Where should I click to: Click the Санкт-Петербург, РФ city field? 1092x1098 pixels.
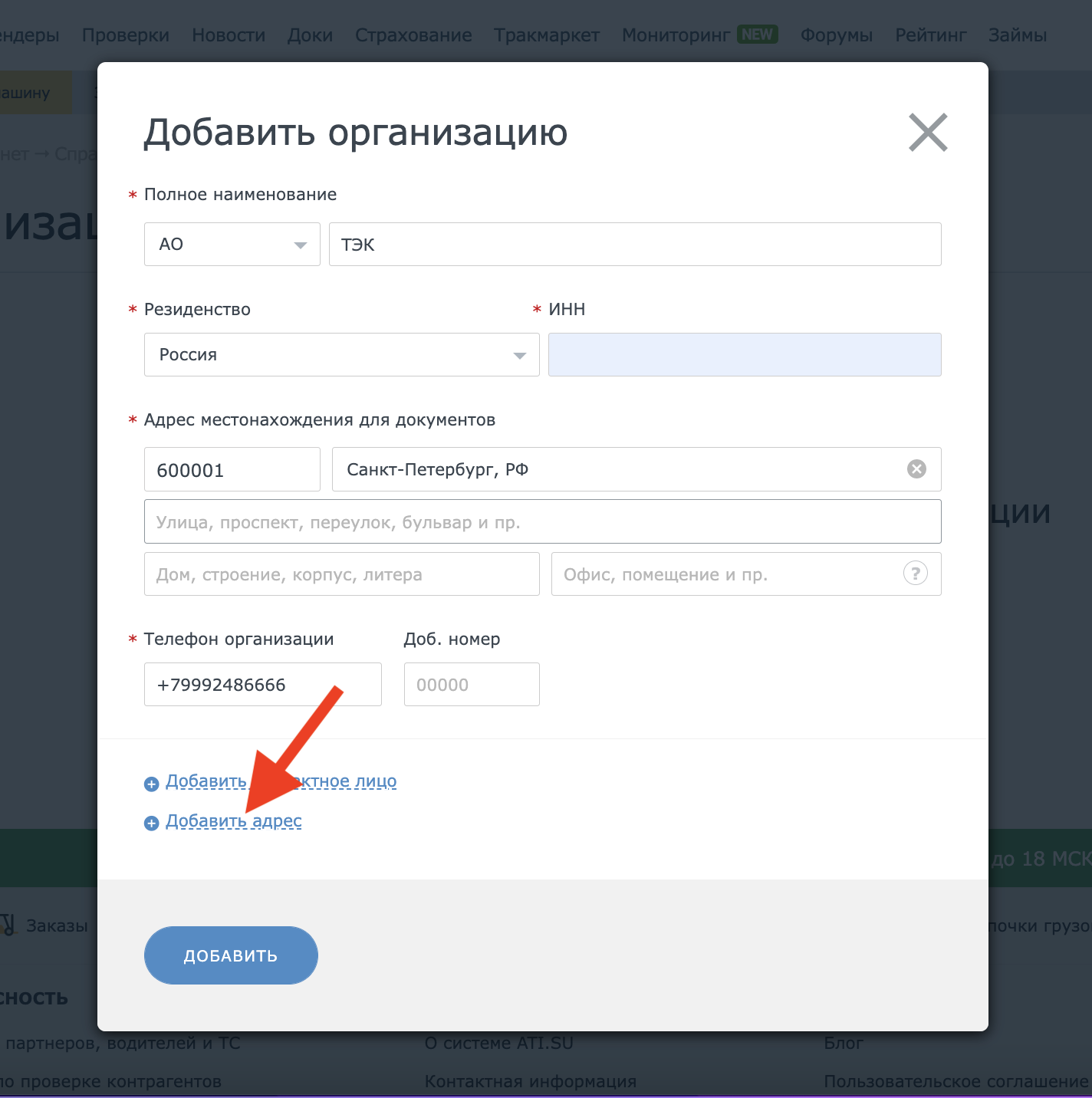[636, 469]
